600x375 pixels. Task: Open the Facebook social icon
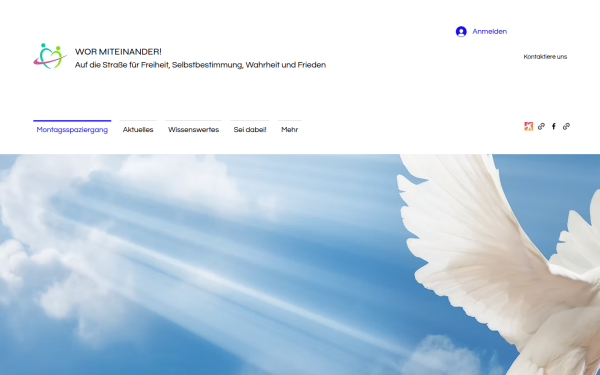pyautogui.click(x=554, y=126)
